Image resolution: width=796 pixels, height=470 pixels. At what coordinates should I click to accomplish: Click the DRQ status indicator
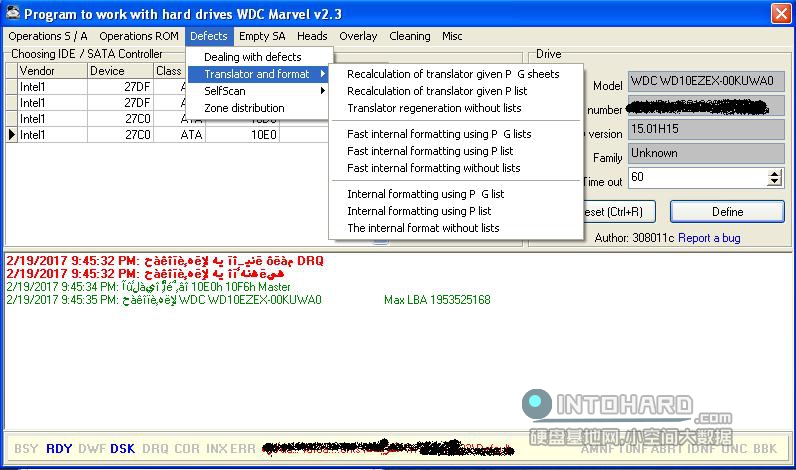coord(155,449)
